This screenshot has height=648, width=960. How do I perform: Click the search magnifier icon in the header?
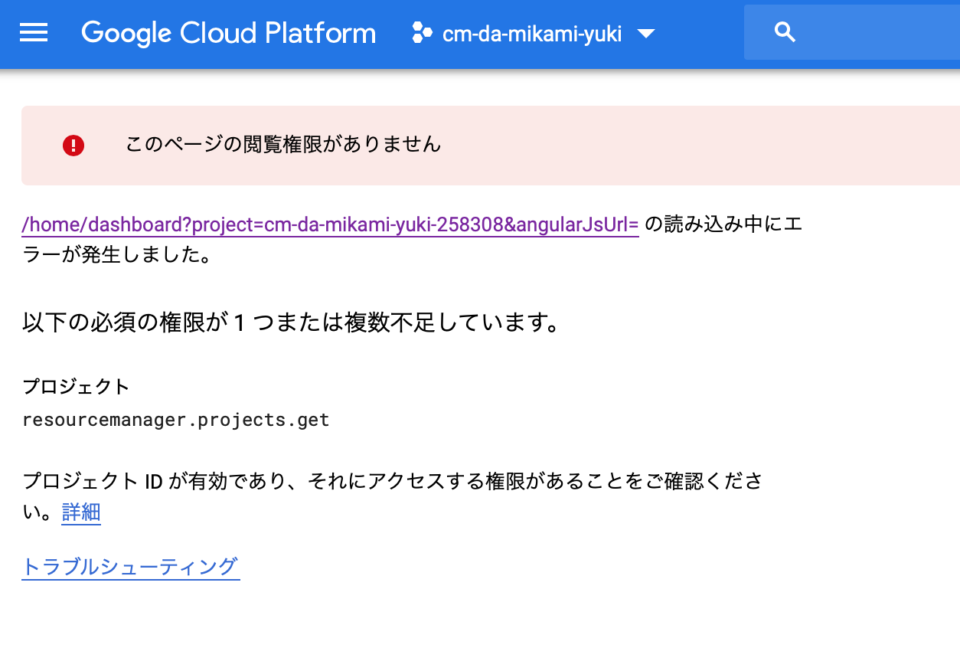tap(784, 32)
